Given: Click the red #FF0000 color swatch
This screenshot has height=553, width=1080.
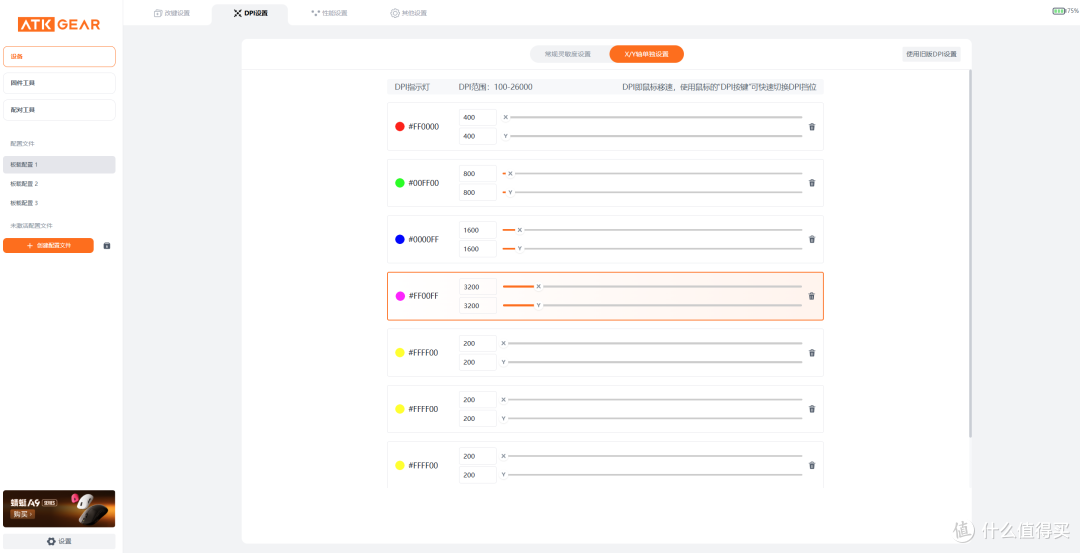Looking at the screenshot, I should (x=399, y=127).
